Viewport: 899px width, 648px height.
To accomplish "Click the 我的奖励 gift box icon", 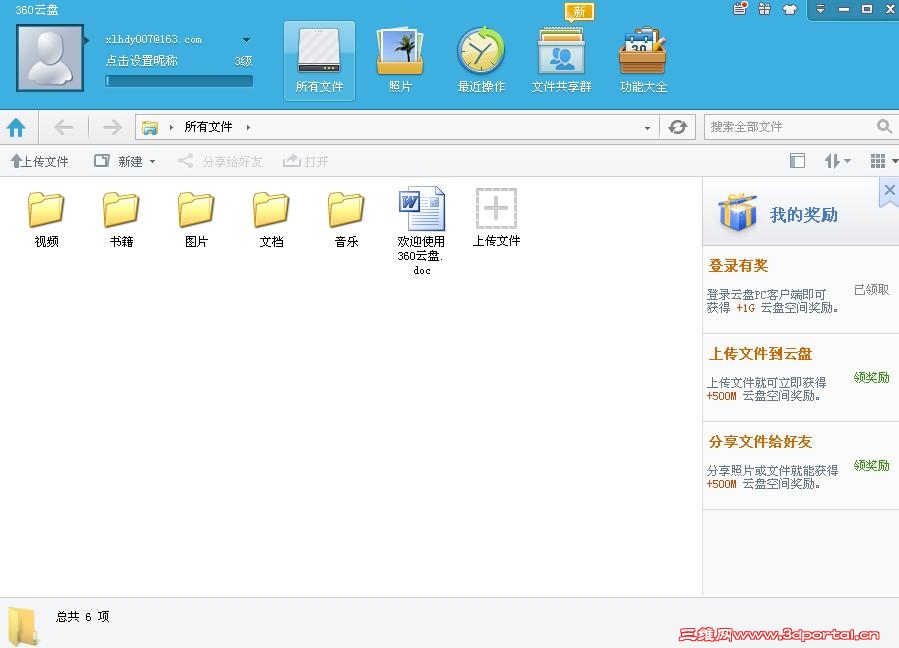I will click(x=737, y=212).
